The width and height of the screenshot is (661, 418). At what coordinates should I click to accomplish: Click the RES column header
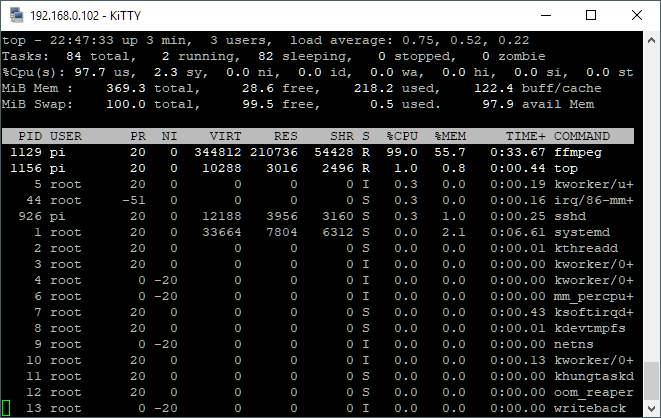[x=285, y=136]
